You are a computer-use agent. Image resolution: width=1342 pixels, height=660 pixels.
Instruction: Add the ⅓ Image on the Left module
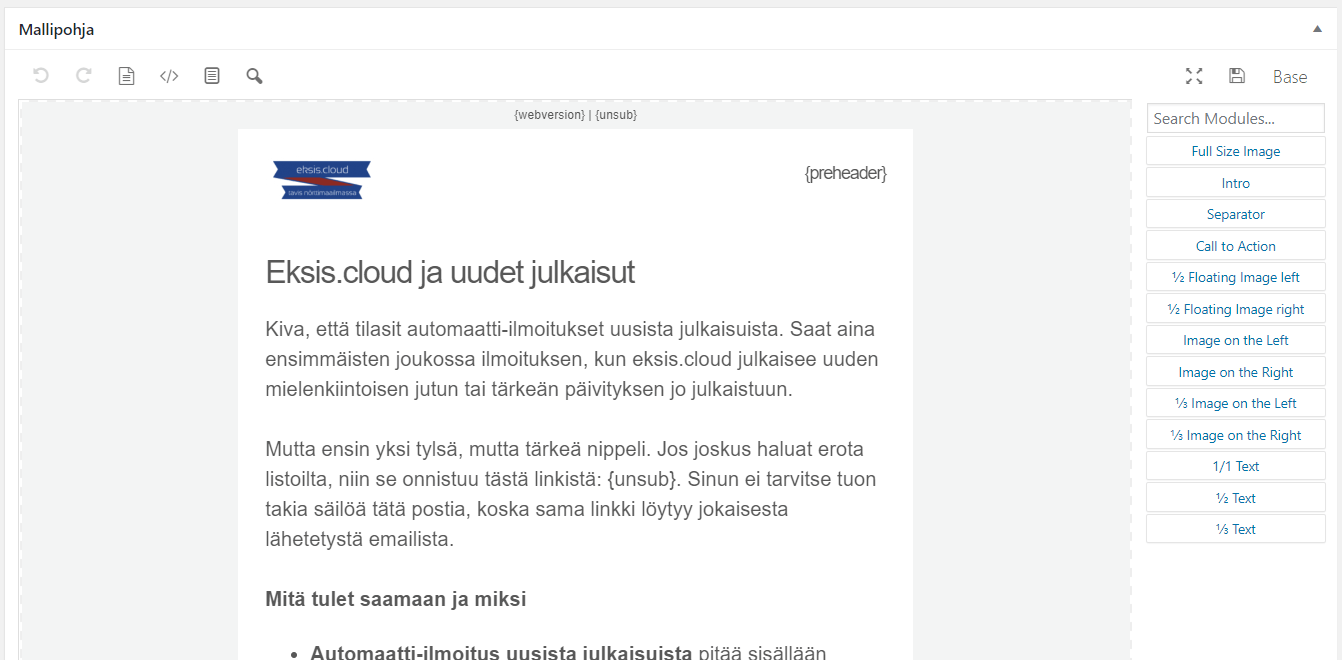point(1235,402)
